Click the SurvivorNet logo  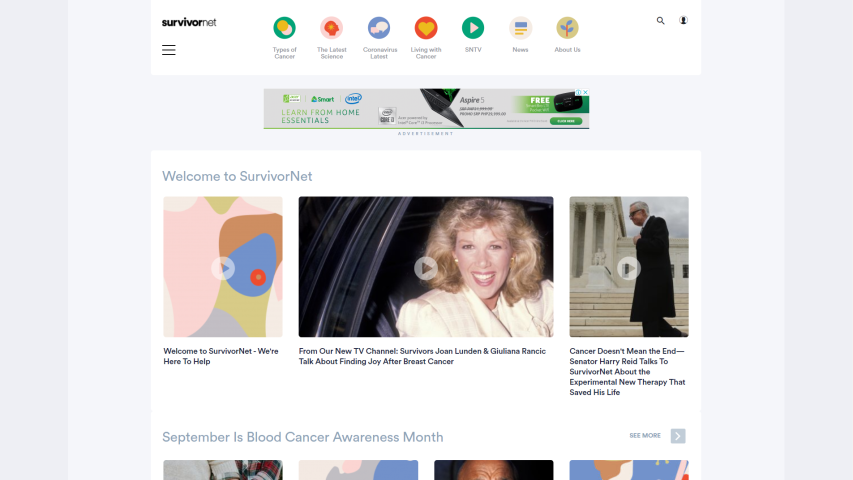[x=189, y=21]
